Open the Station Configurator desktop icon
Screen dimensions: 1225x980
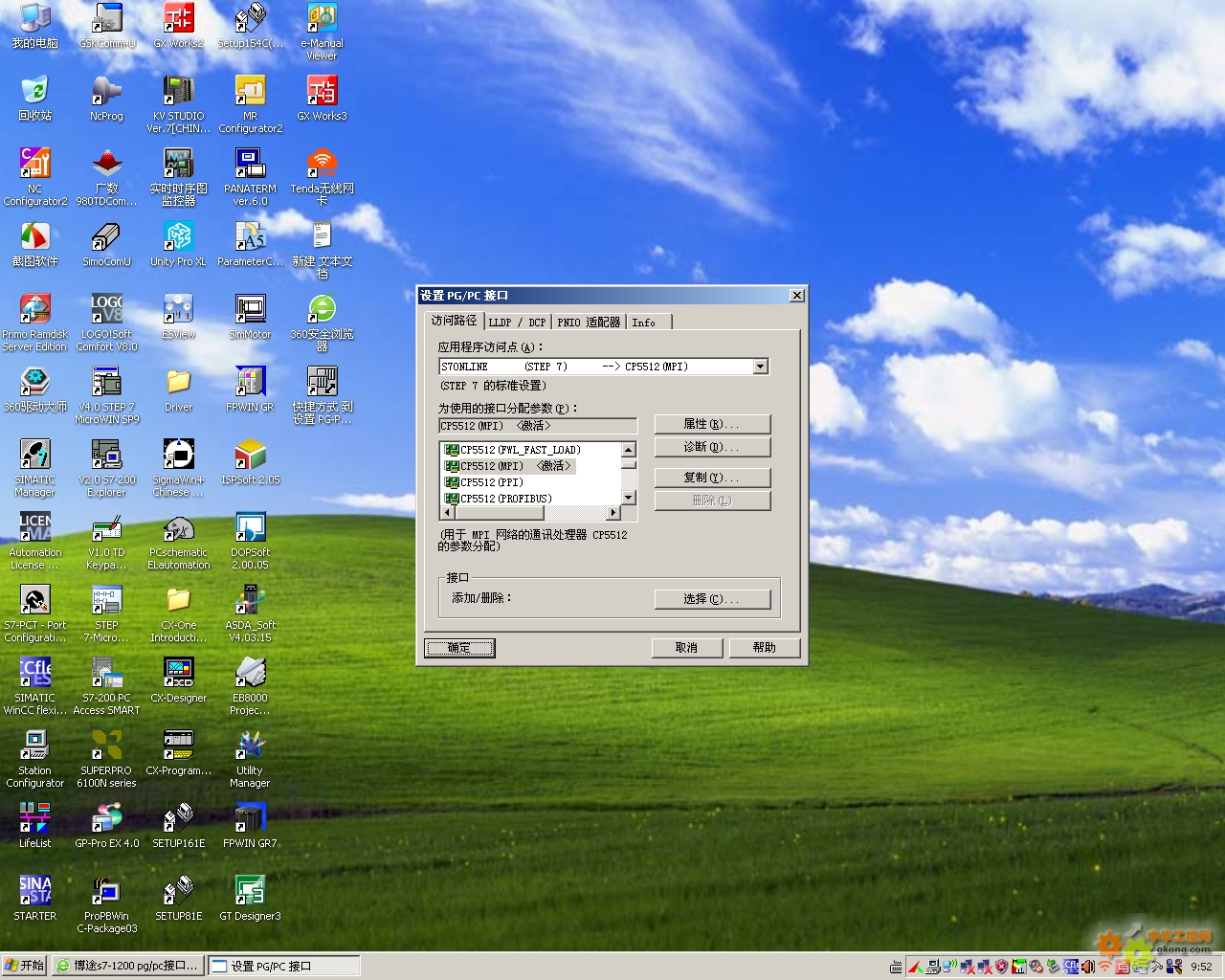[35, 758]
